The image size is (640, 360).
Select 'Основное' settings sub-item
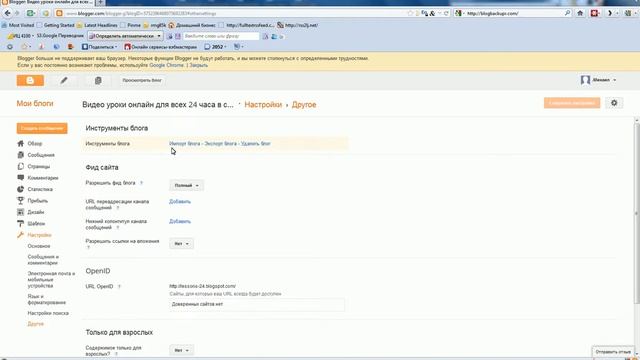point(39,246)
